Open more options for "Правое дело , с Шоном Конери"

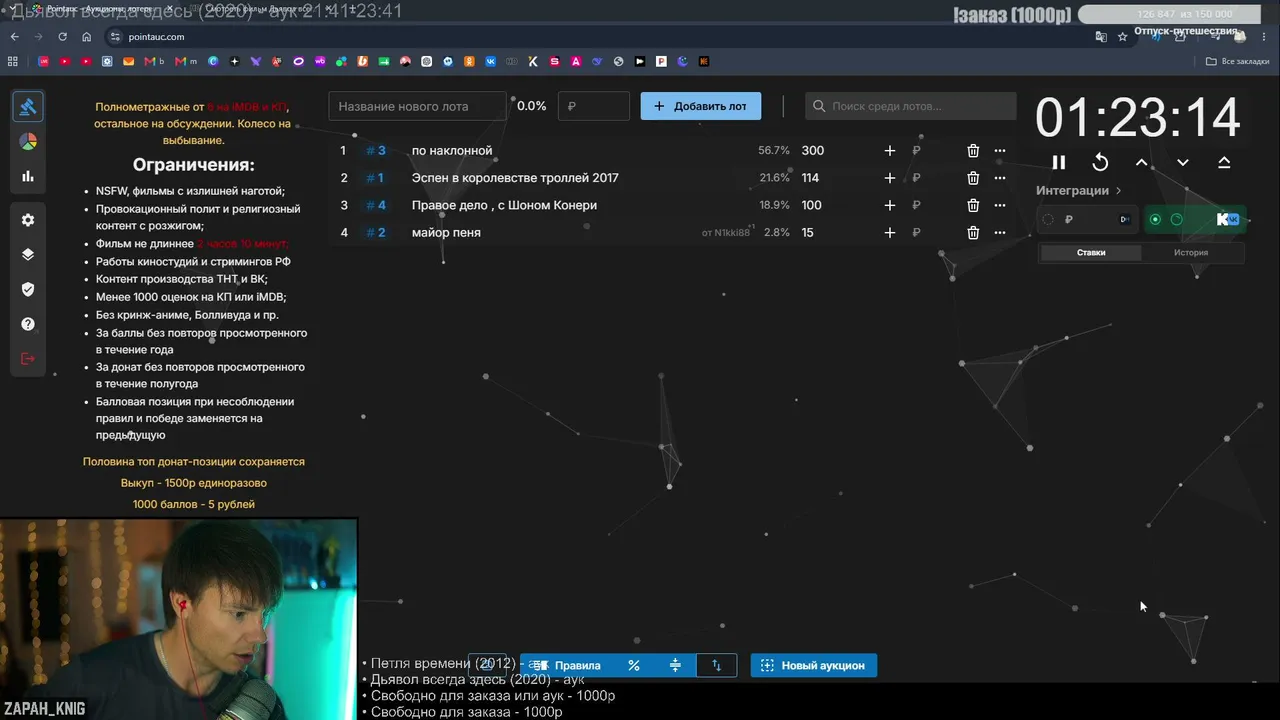click(x=1000, y=205)
